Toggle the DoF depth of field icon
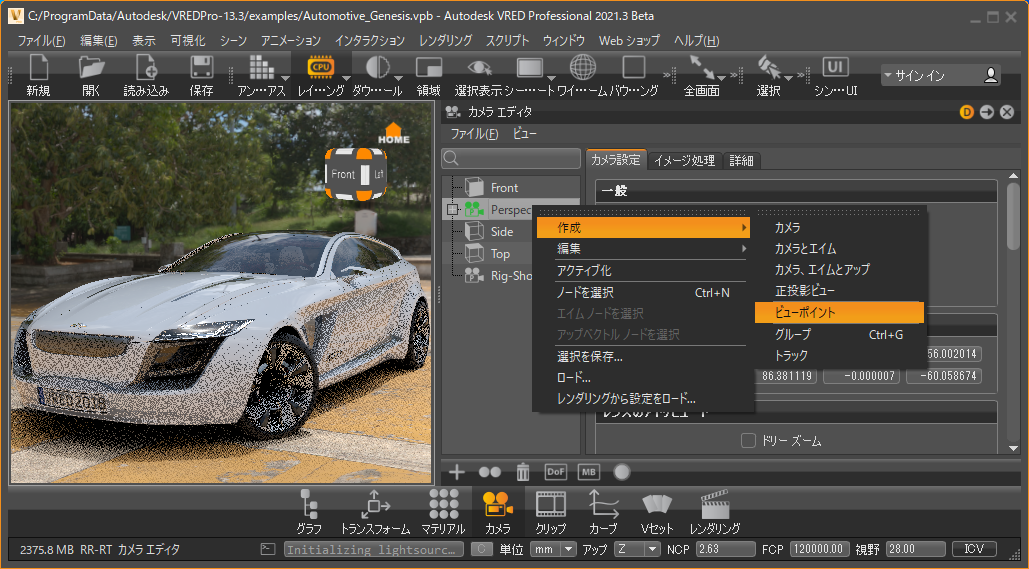1029x569 pixels. point(556,471)
